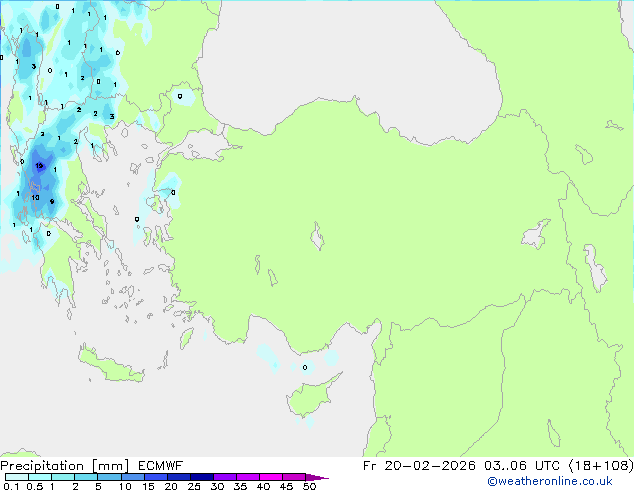
Task: Click legend swatch between 25 and 30
Action: tap(201, 477)
